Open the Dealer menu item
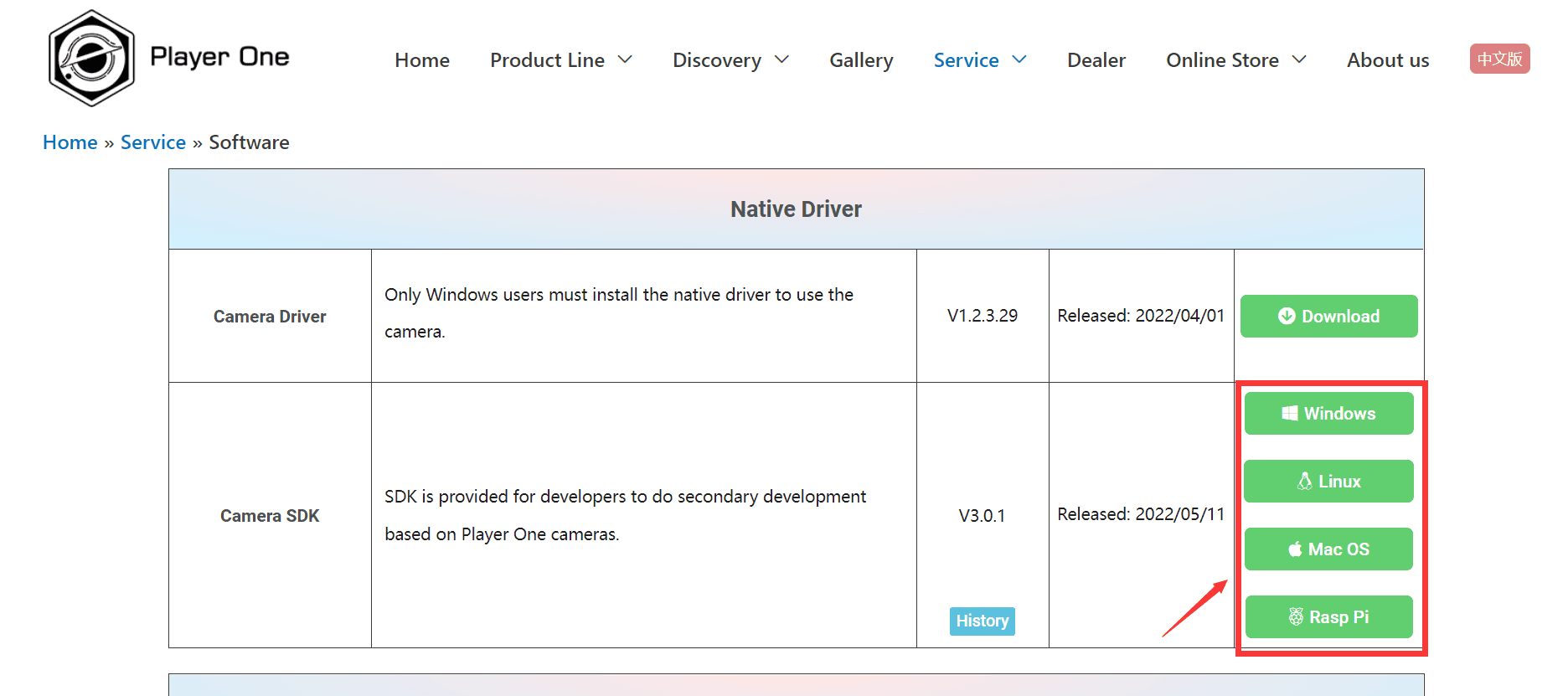The height and width of the screenshot is (696, 1568). 1096,60
